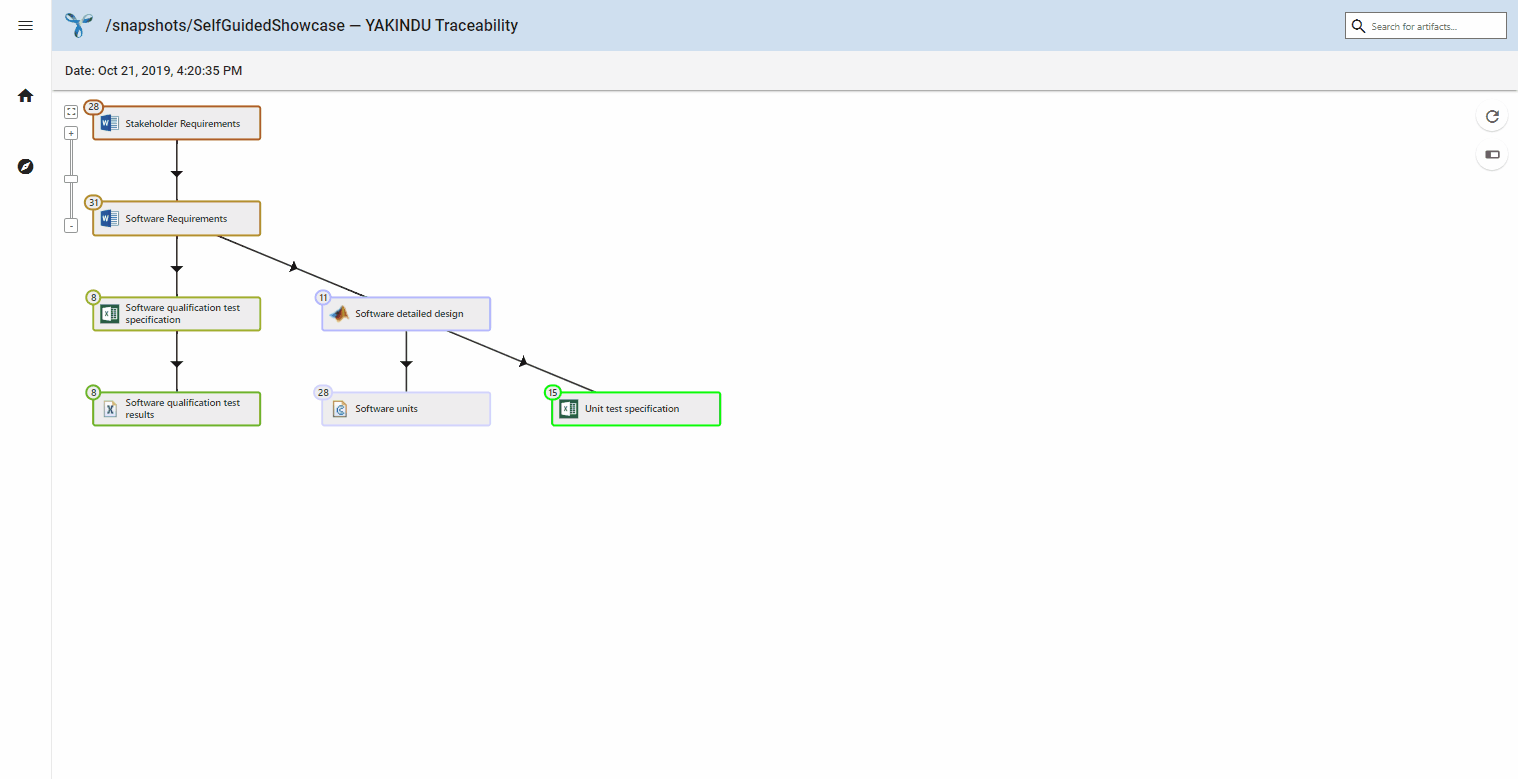
Task: Click the zoom slider handle
Action: point(71,179)
